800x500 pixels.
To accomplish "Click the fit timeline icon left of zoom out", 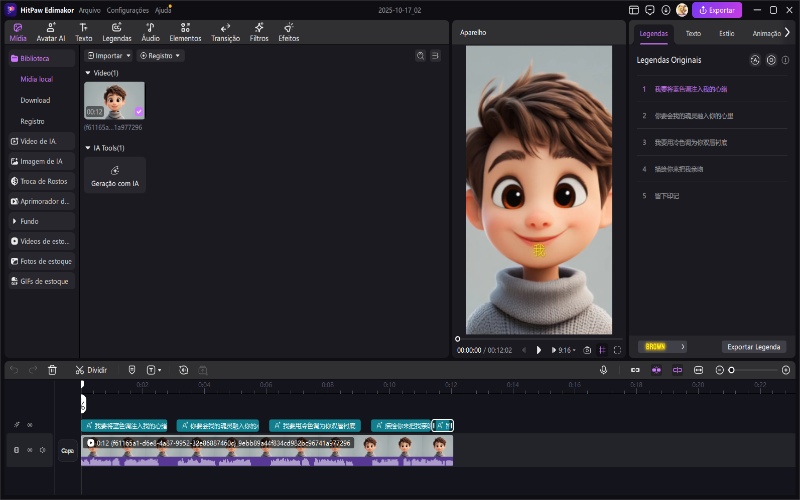I will (x=698, y=370).
